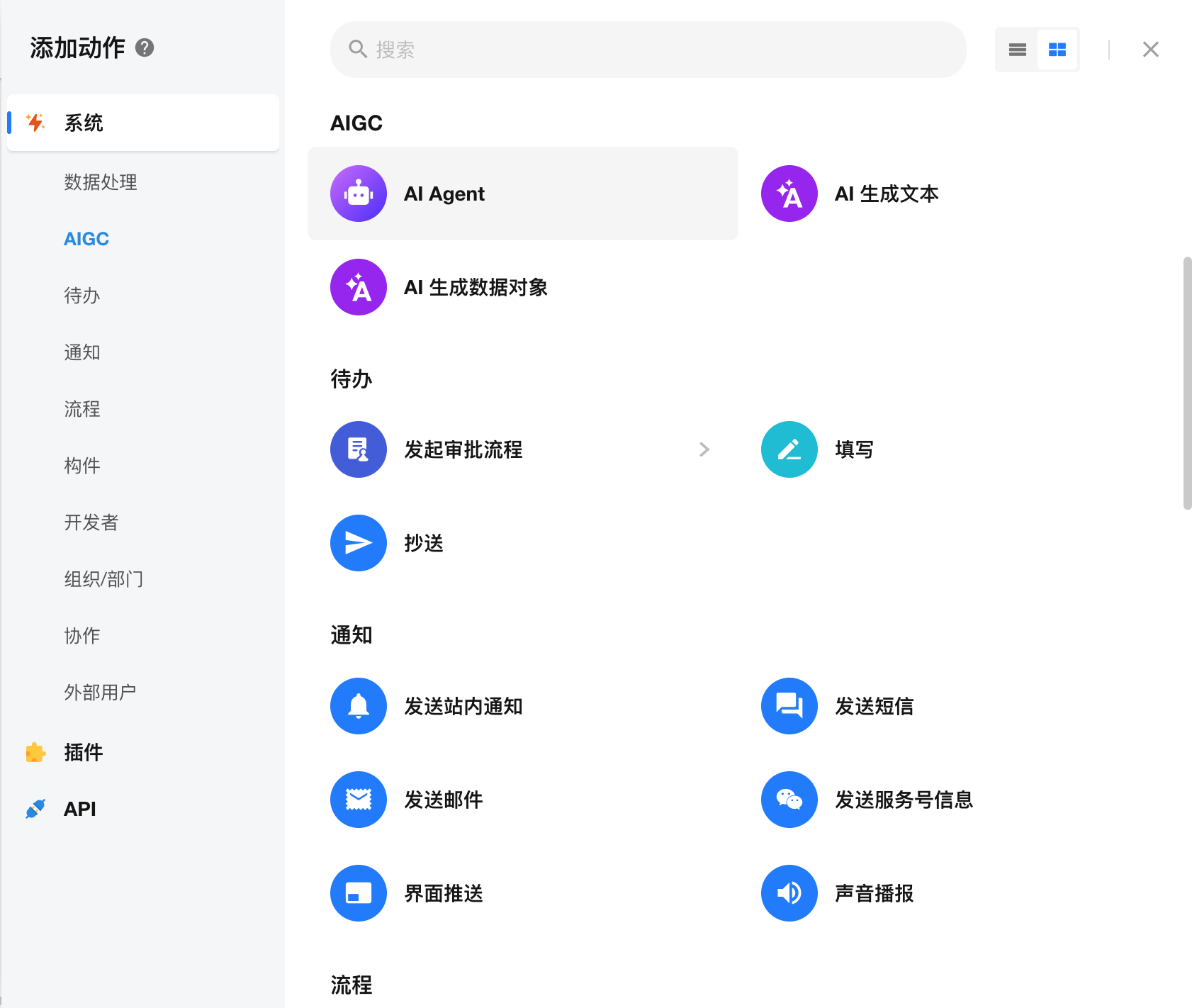1192x1008 pixels.
Task: Go to 开发者 section in sidebar
Action: [x=91, y=522]
